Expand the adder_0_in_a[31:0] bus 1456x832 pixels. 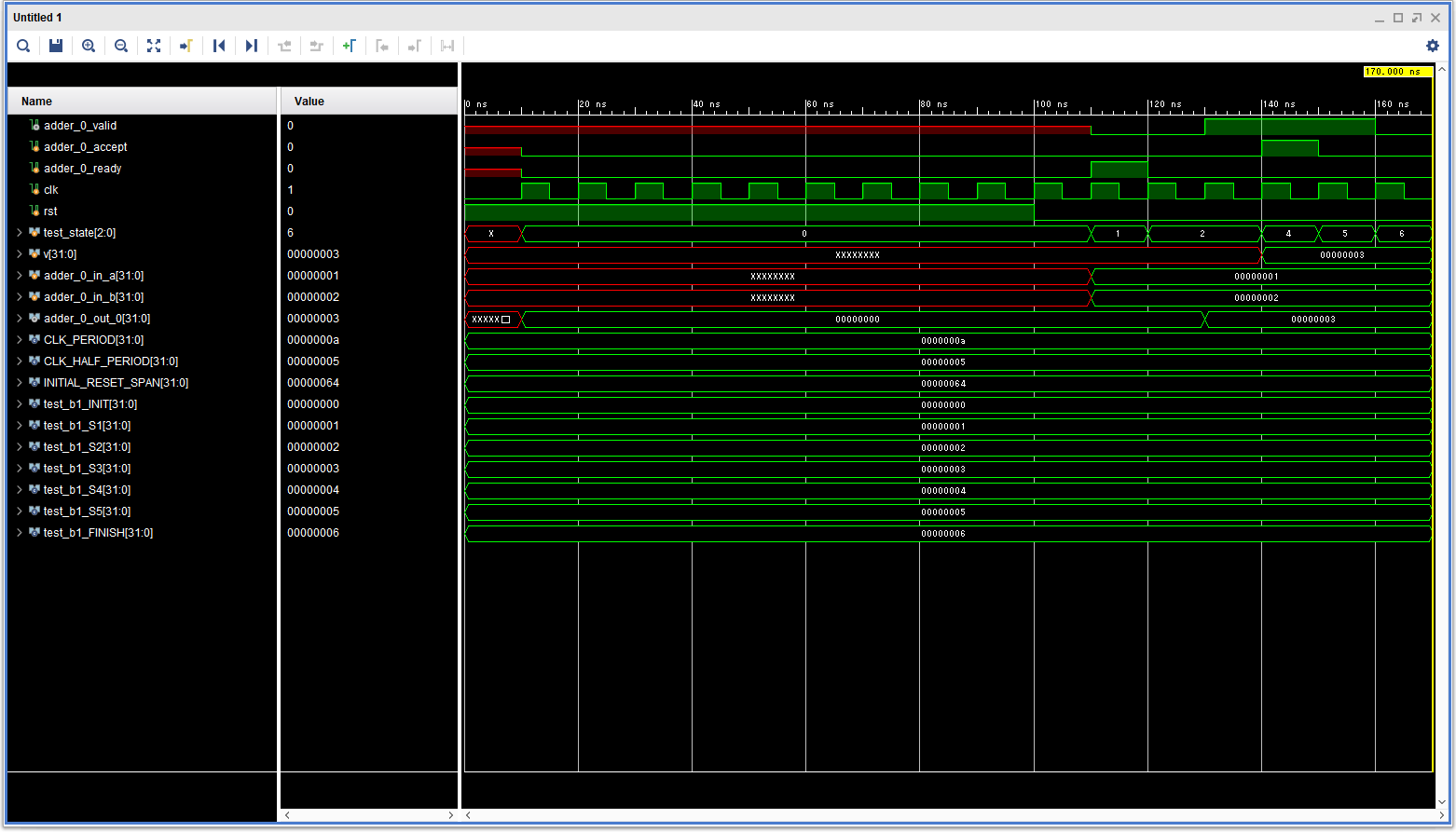[x=20, y=275]
